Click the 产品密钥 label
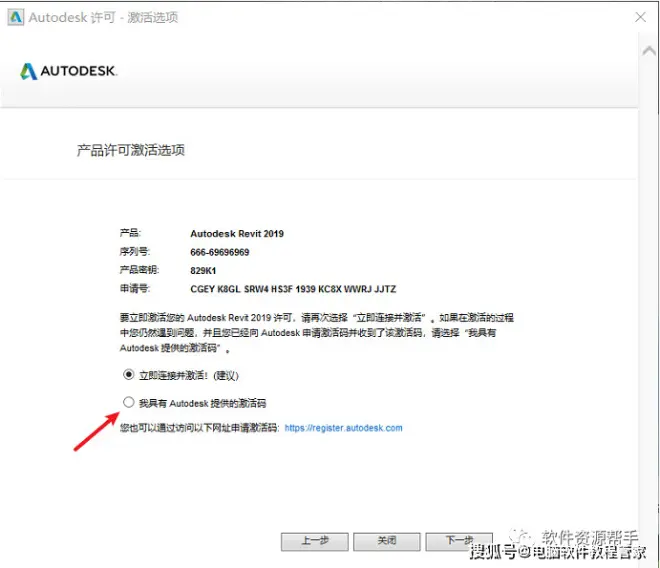 pos(139,270)
